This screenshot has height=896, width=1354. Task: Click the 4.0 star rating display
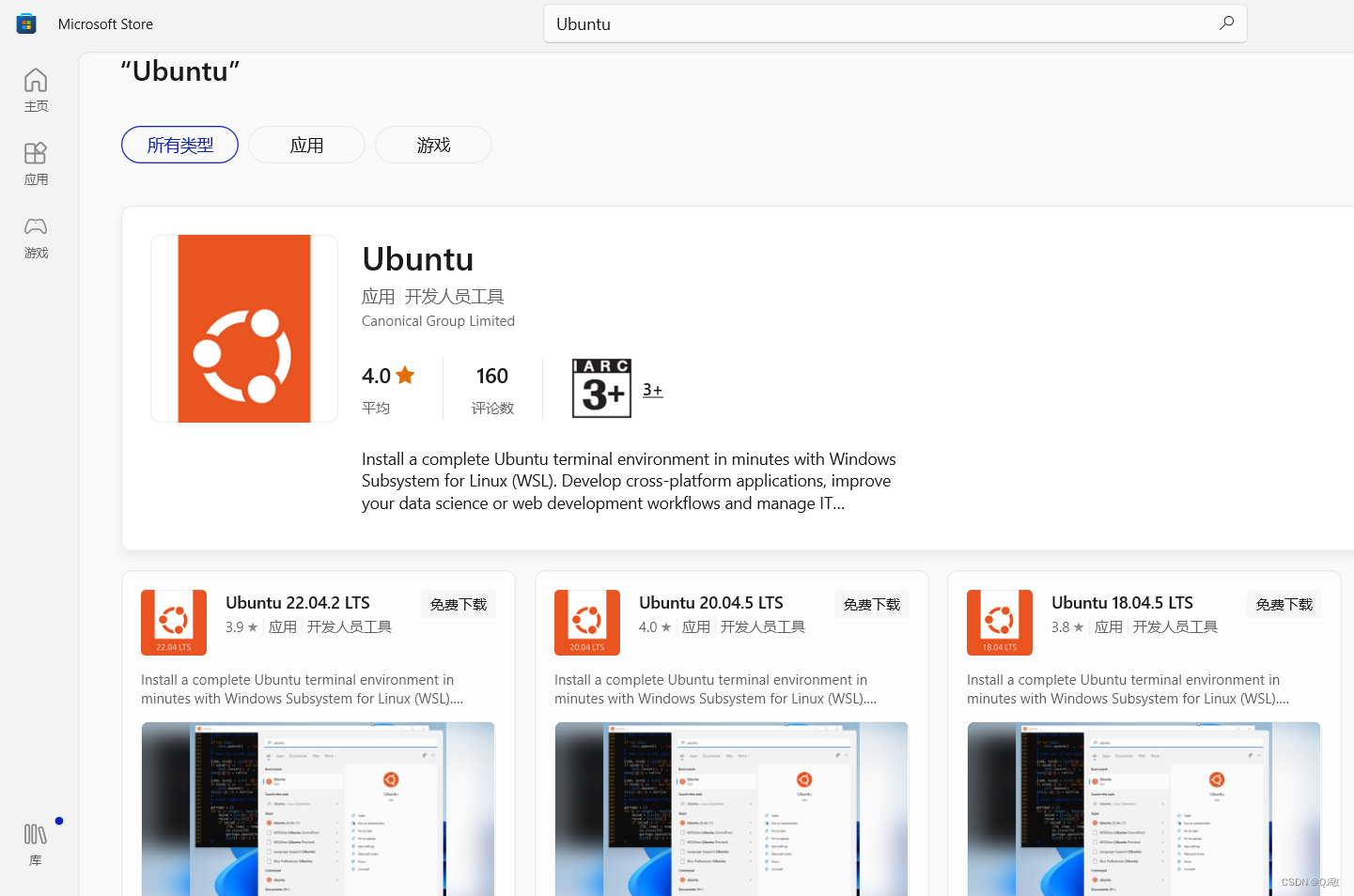[387, 375]
